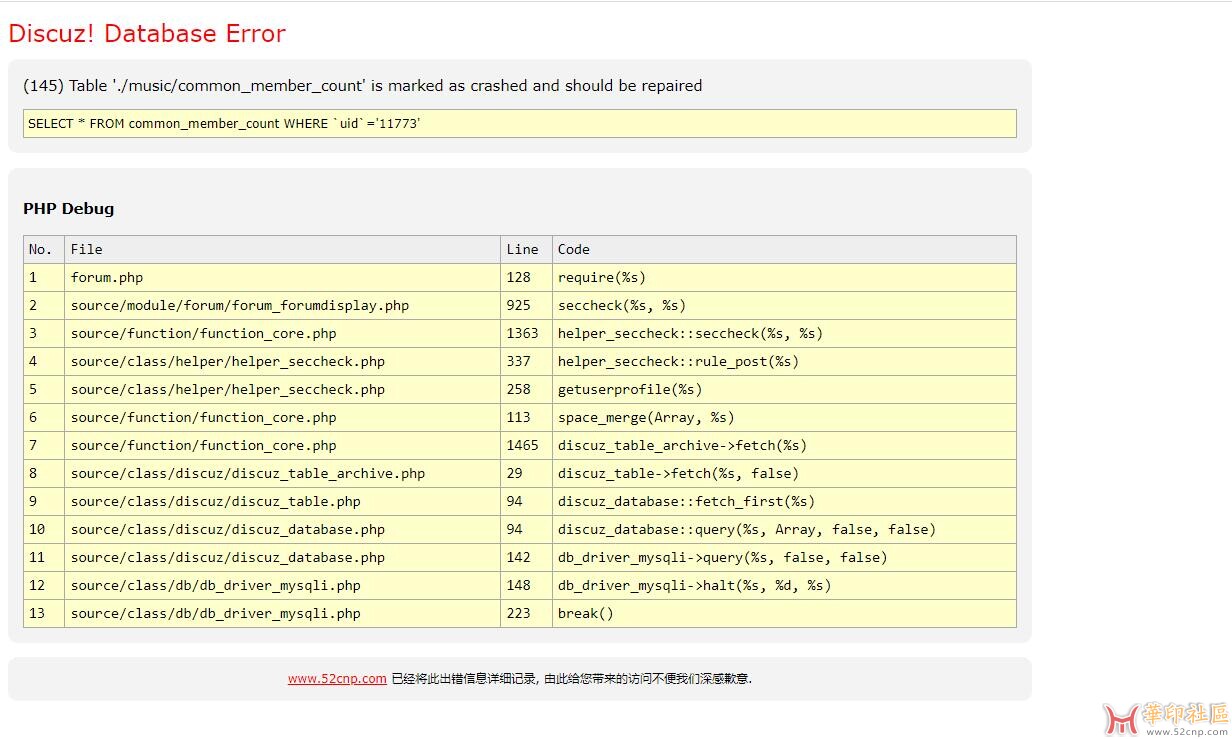The width and height of the screenshot is (1232, 739).
Task: Click the 'Code' column header
Action: click(785, 249)
